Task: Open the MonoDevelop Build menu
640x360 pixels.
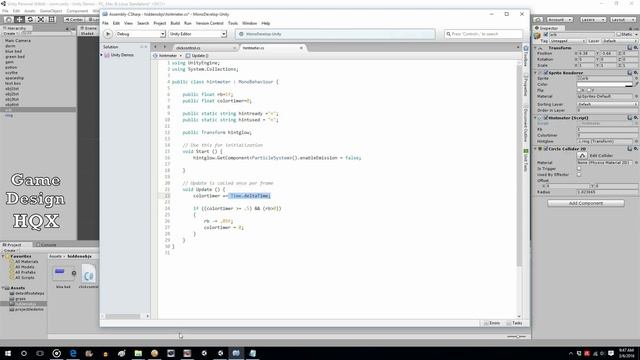Action: point(175,23)
